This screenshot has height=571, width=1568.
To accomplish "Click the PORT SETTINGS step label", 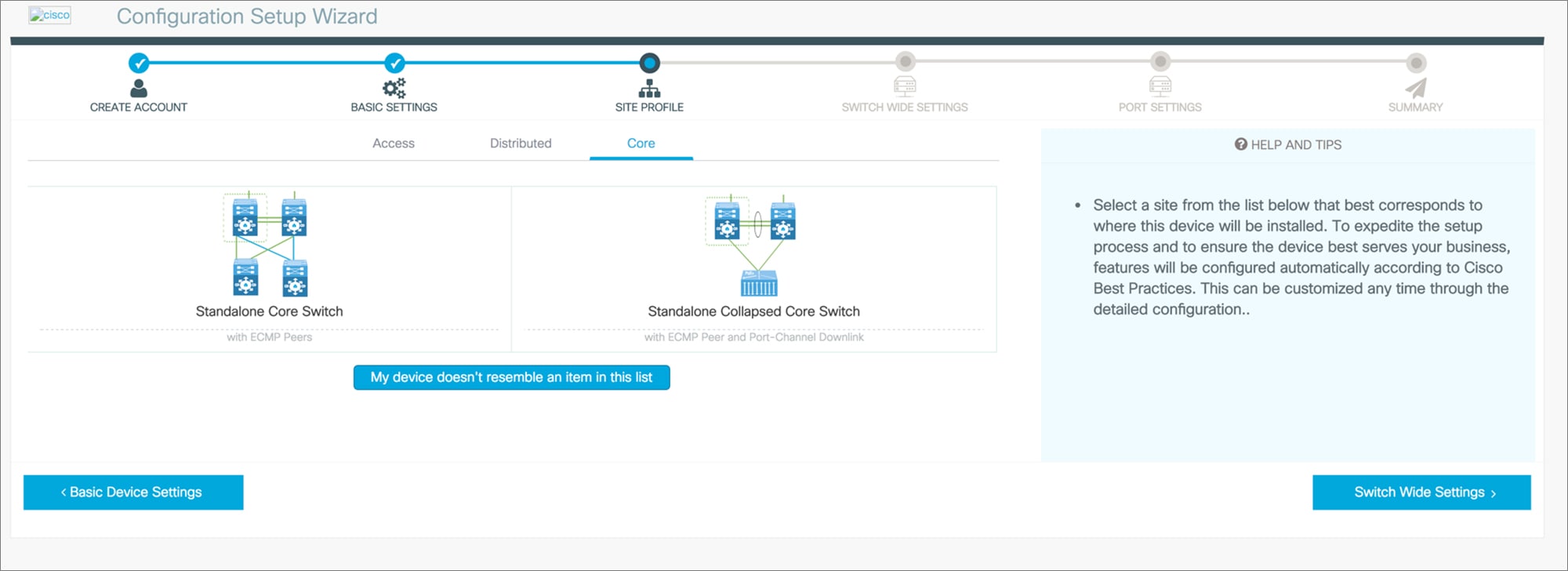I will coord(1160,107).
